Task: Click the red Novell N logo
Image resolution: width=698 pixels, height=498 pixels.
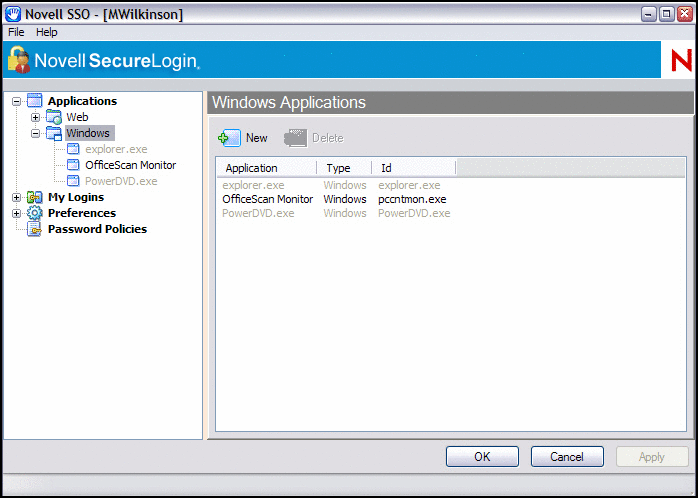Action: (682, 60)
